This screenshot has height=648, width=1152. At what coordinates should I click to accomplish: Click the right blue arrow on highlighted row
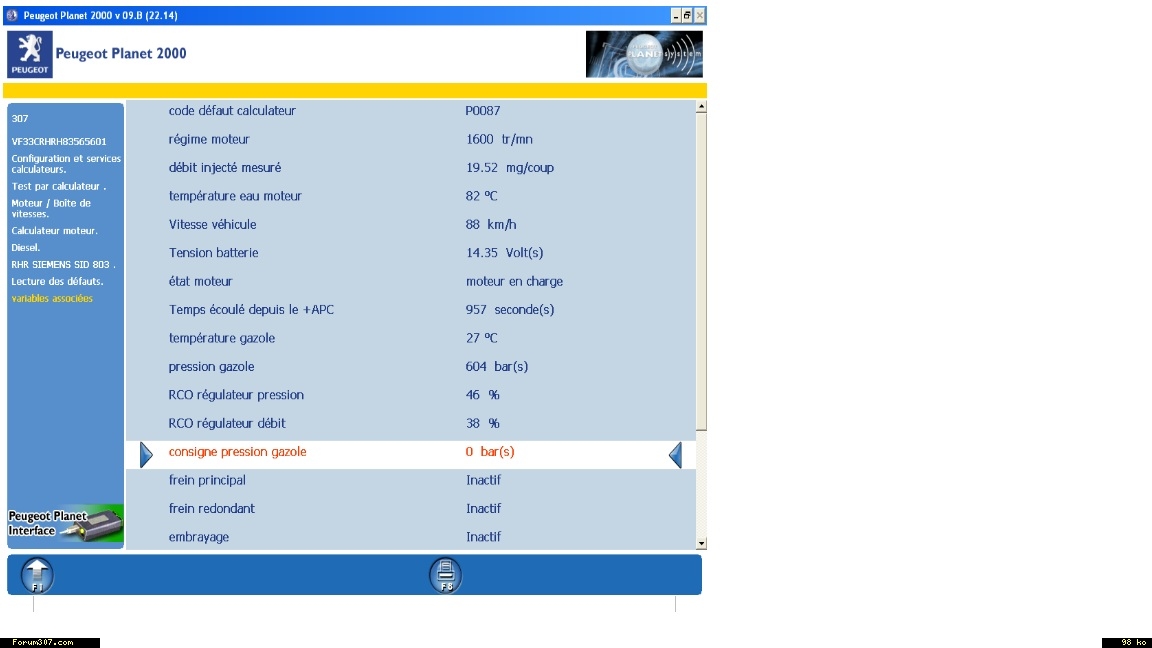[x=675, y=455]
